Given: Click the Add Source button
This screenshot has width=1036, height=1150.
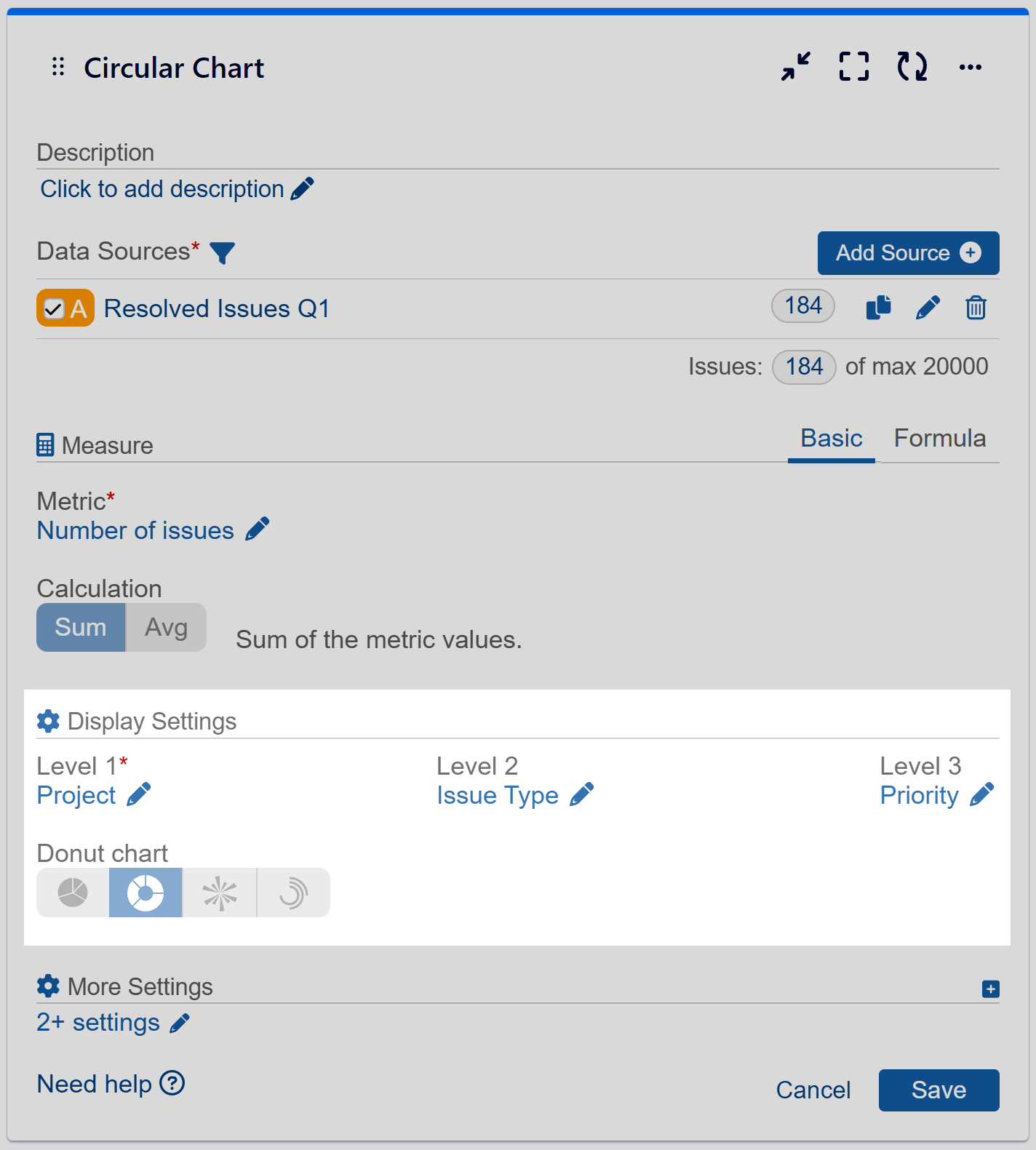Looking at the screenshot, I should coord(908,253).
